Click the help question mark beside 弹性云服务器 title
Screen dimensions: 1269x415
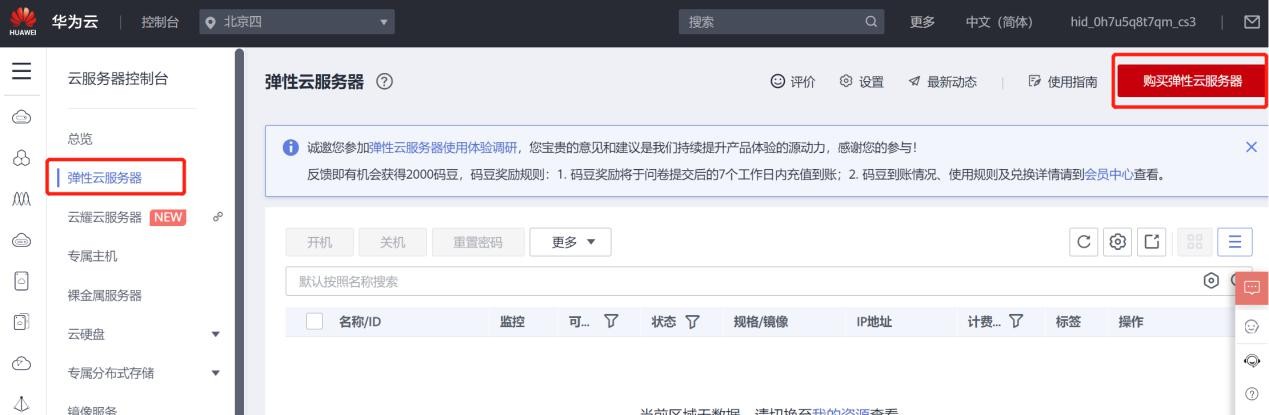pos(383,82)
